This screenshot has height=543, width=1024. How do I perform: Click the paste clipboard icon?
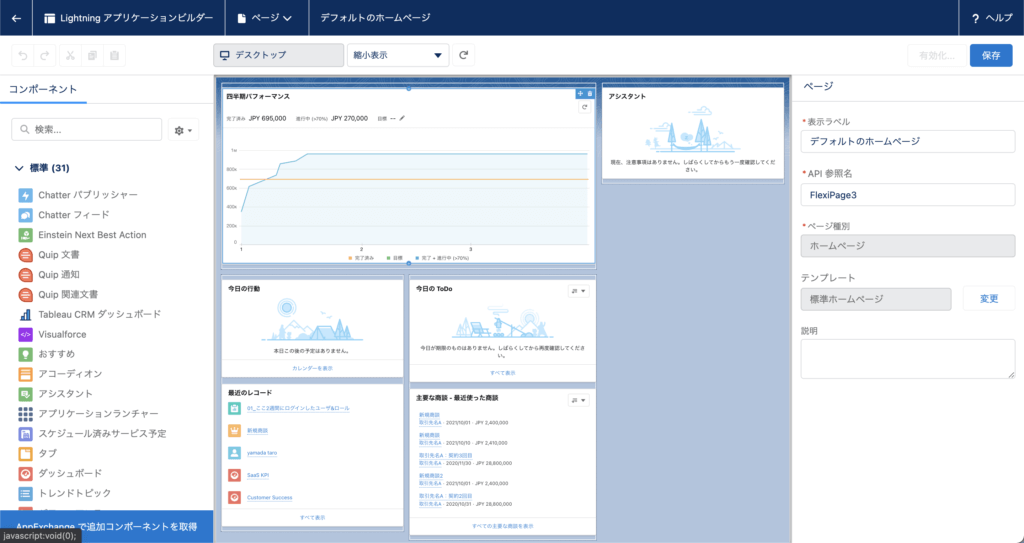(115, 55)
